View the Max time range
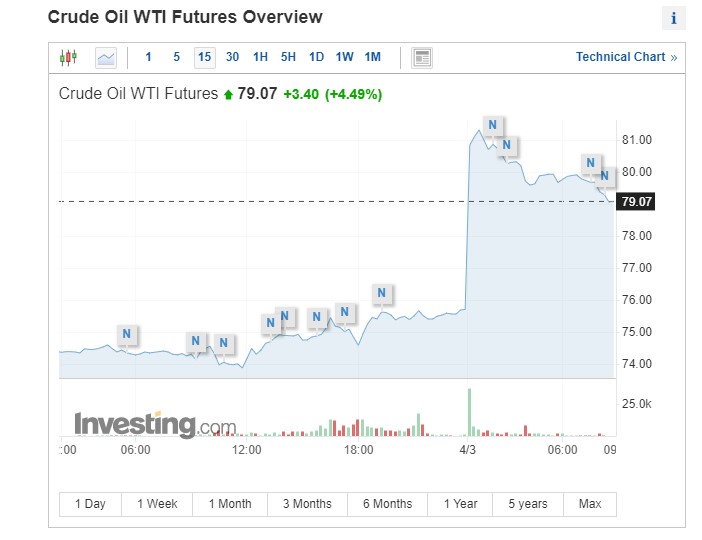The image size is (702, 540). point(590,504)
